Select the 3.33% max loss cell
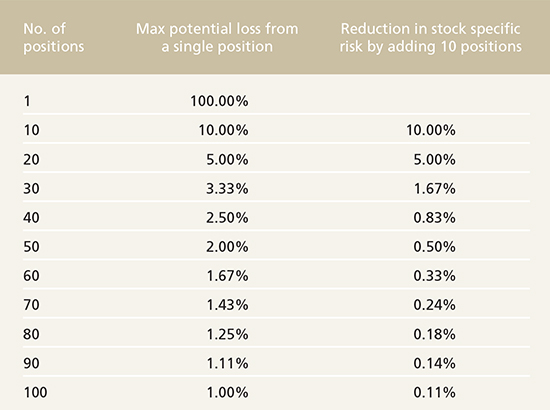 227,189
